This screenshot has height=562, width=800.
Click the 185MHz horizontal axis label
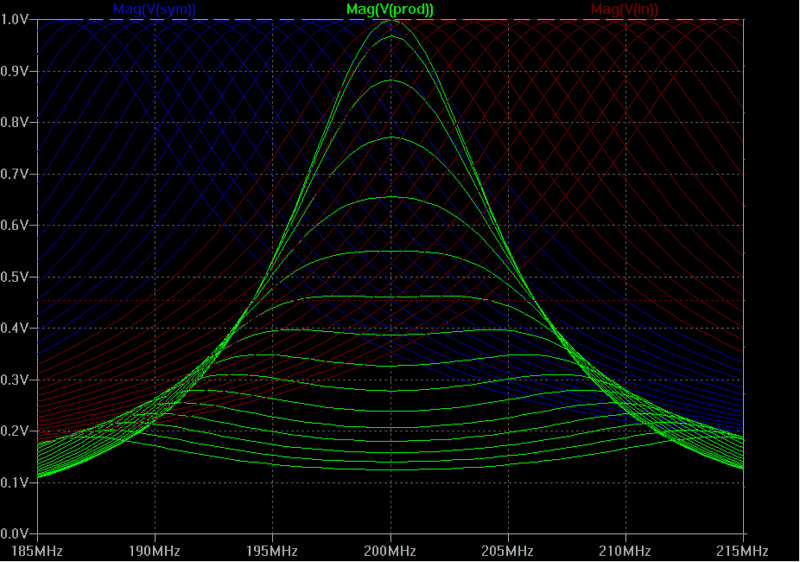37,551
